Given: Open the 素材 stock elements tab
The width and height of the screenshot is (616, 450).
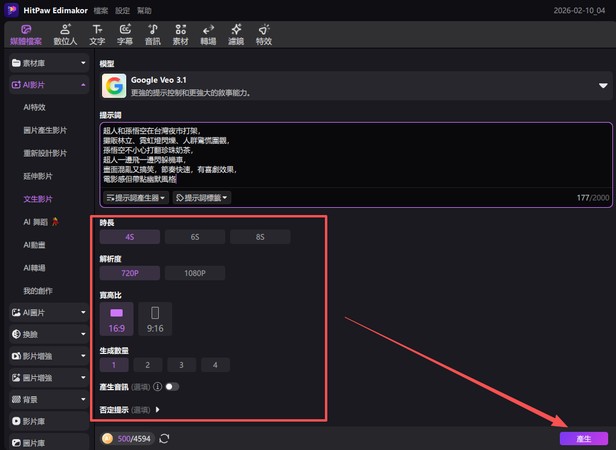Looking at the screenshot, I should [181, 35].
